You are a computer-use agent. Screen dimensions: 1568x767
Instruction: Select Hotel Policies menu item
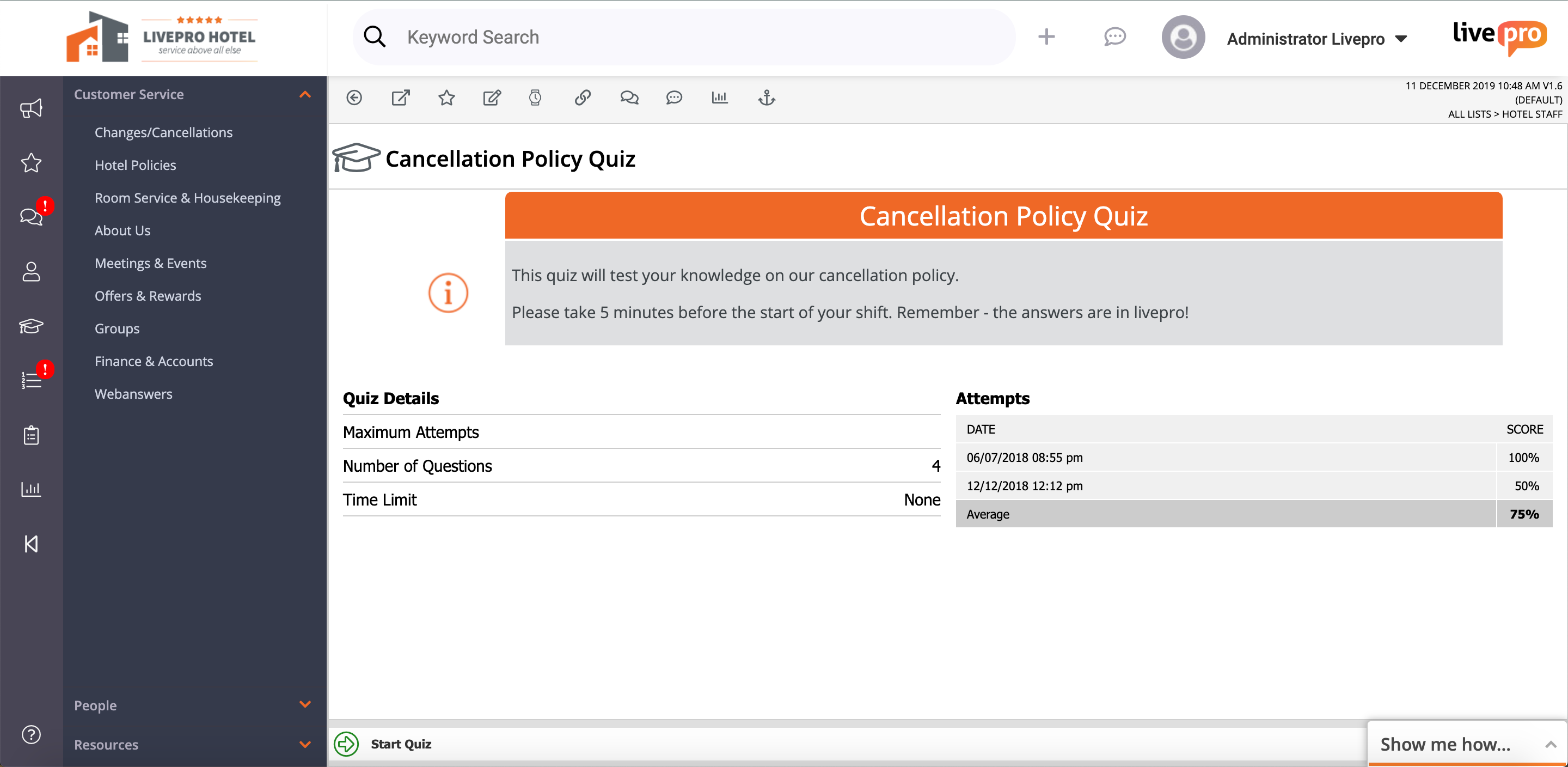click(135, 165)
